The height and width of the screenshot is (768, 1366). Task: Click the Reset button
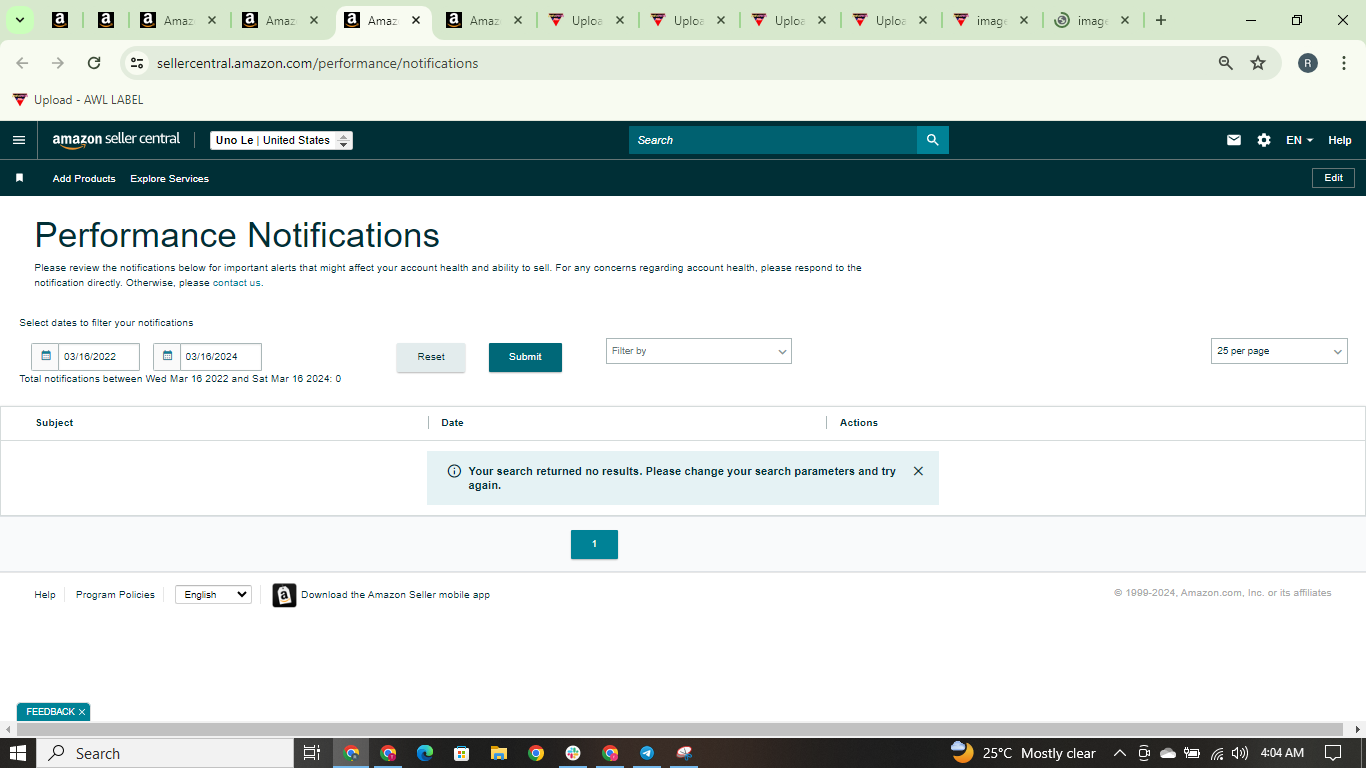coord(431,357)
